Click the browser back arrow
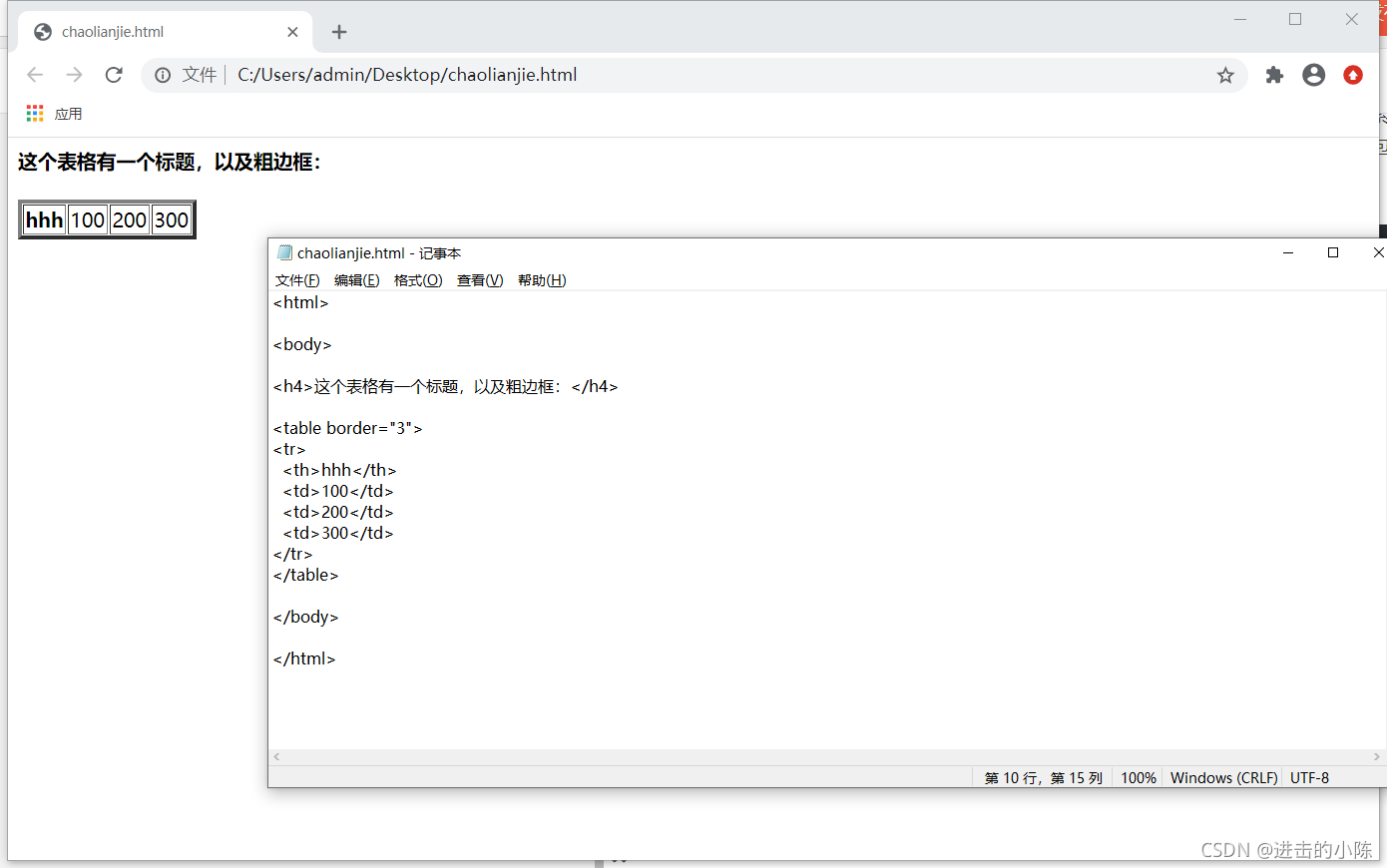Image resolution: width=1387 pixels, height=868 pixels. pyautogui.click(x=35, y=75)
